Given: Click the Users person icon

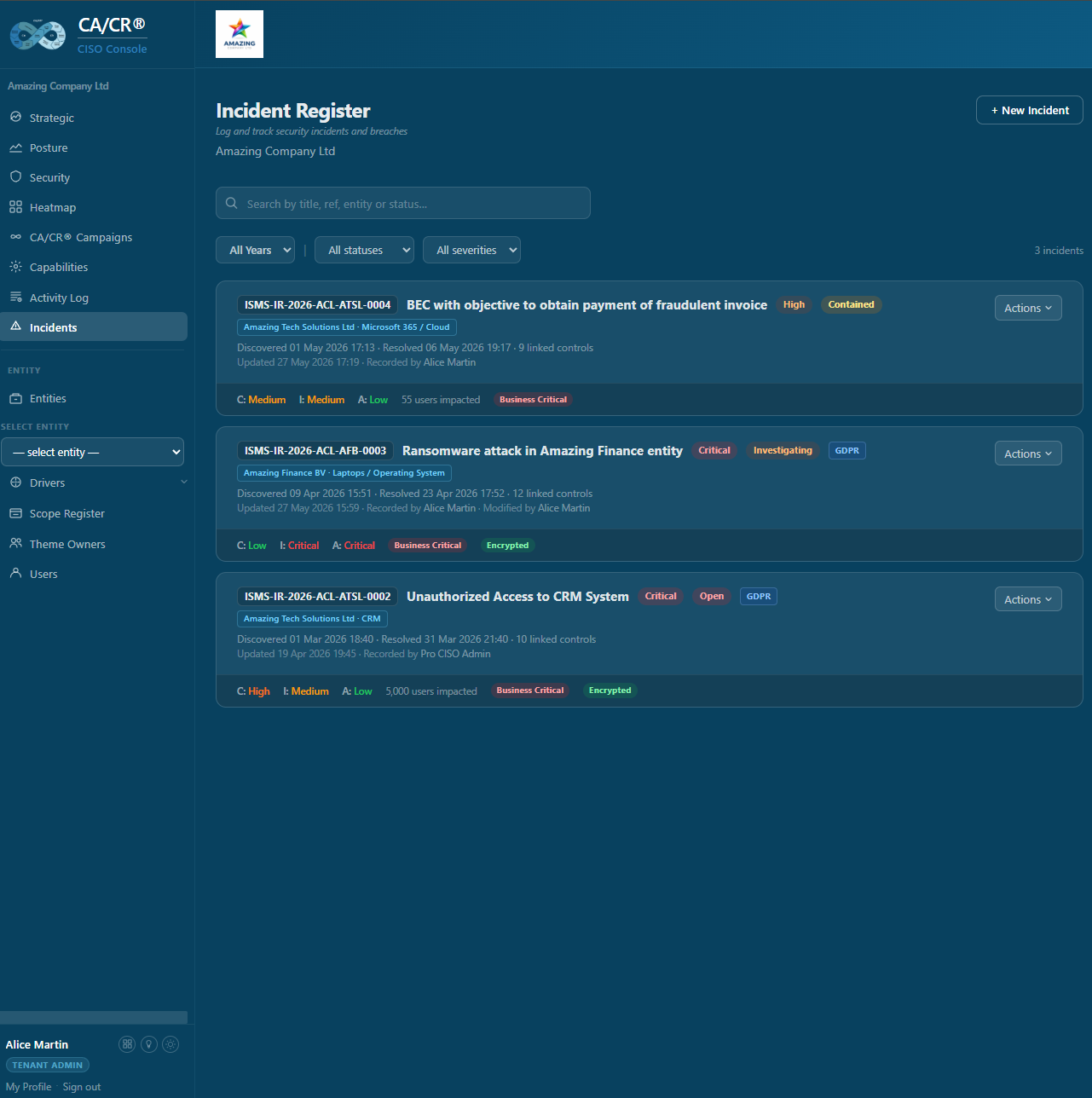Looking at the screenshot, I should (15, 573).
